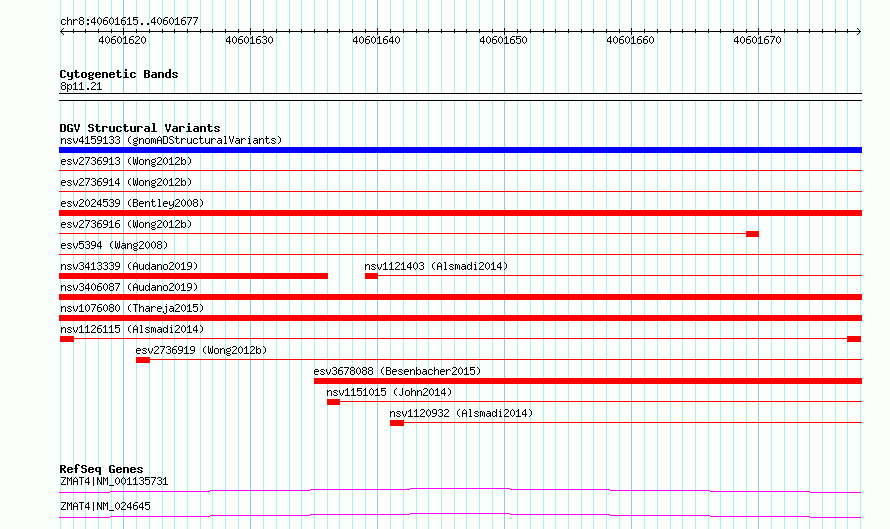This screenshot has width=890, height=529.
Task: Click variant label nsv1126115 (Alsmadi2014)
Action: [132, 329]
